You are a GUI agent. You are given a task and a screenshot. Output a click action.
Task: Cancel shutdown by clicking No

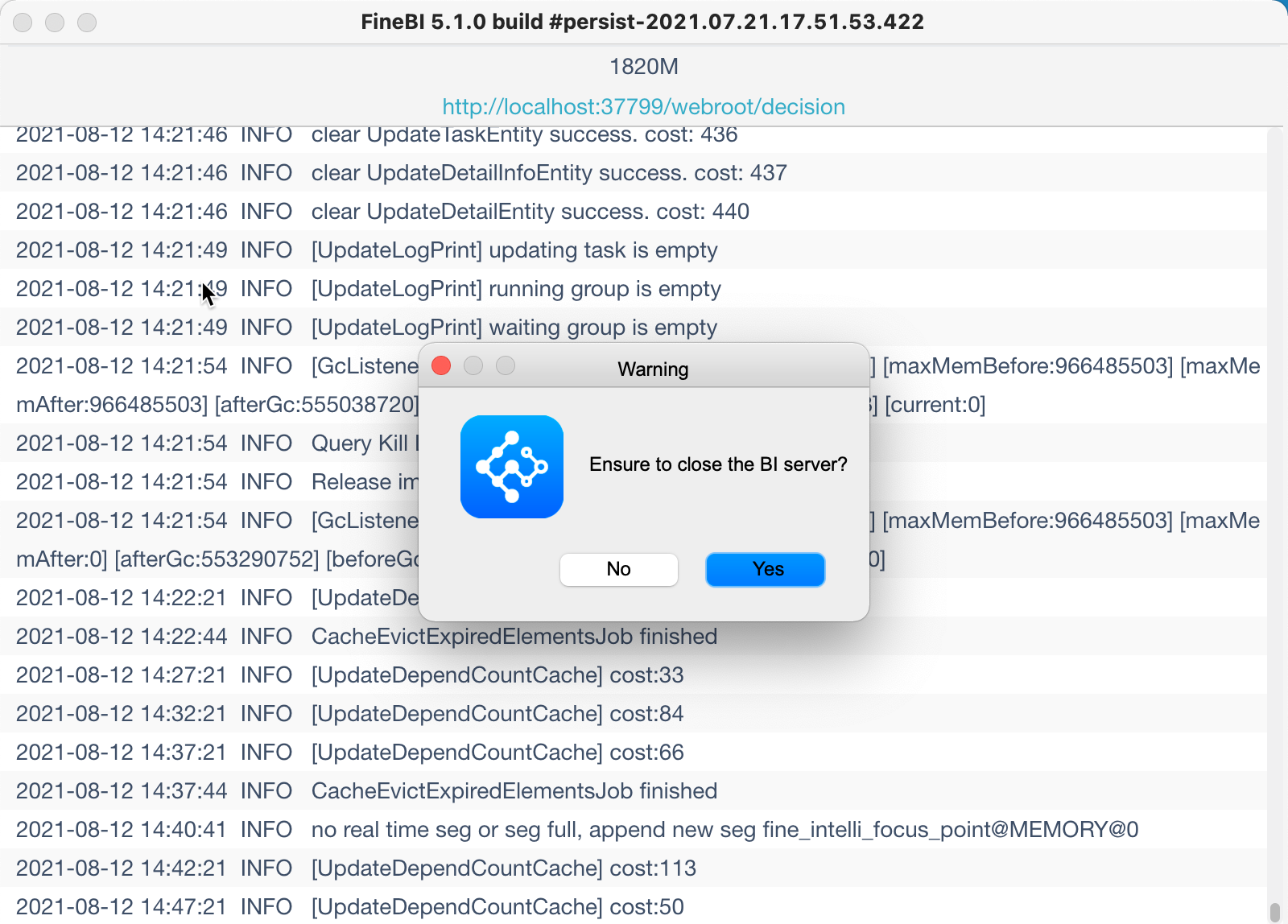click(x=618, y=569)
